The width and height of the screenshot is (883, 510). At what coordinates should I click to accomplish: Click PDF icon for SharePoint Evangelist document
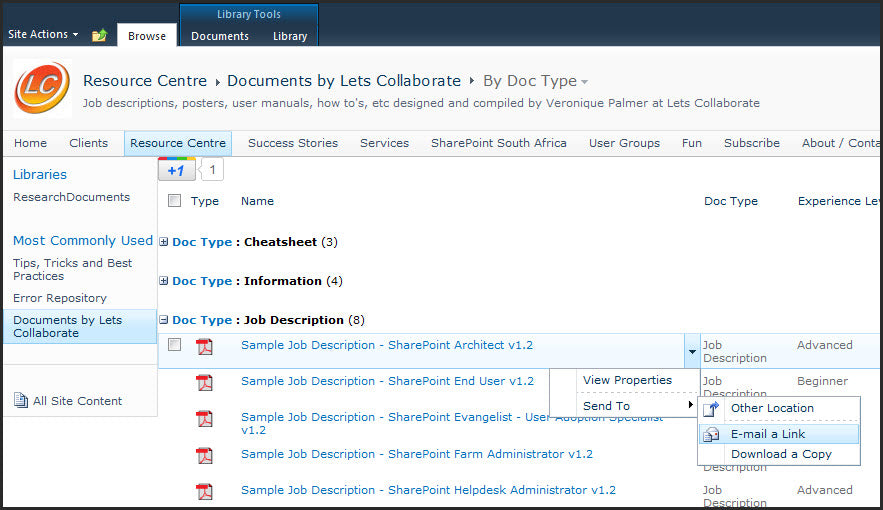[204, 419]
